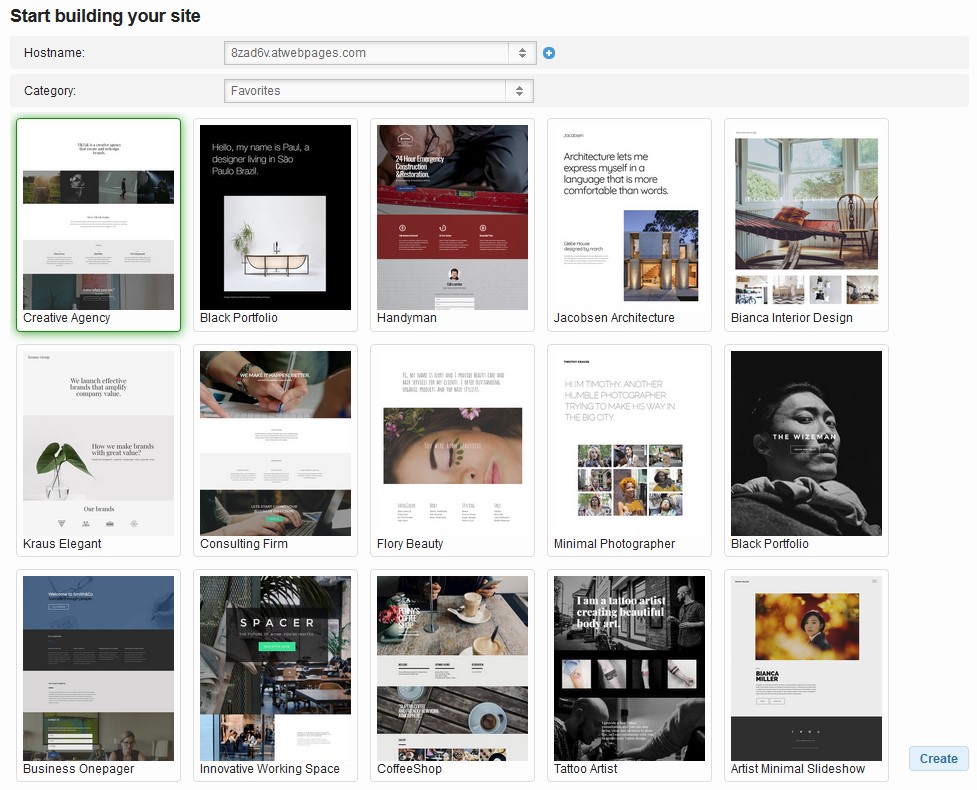
Task: Select the CoffeeShop template thumbnail
Action: pyautogui.click(x=452, y=668)
